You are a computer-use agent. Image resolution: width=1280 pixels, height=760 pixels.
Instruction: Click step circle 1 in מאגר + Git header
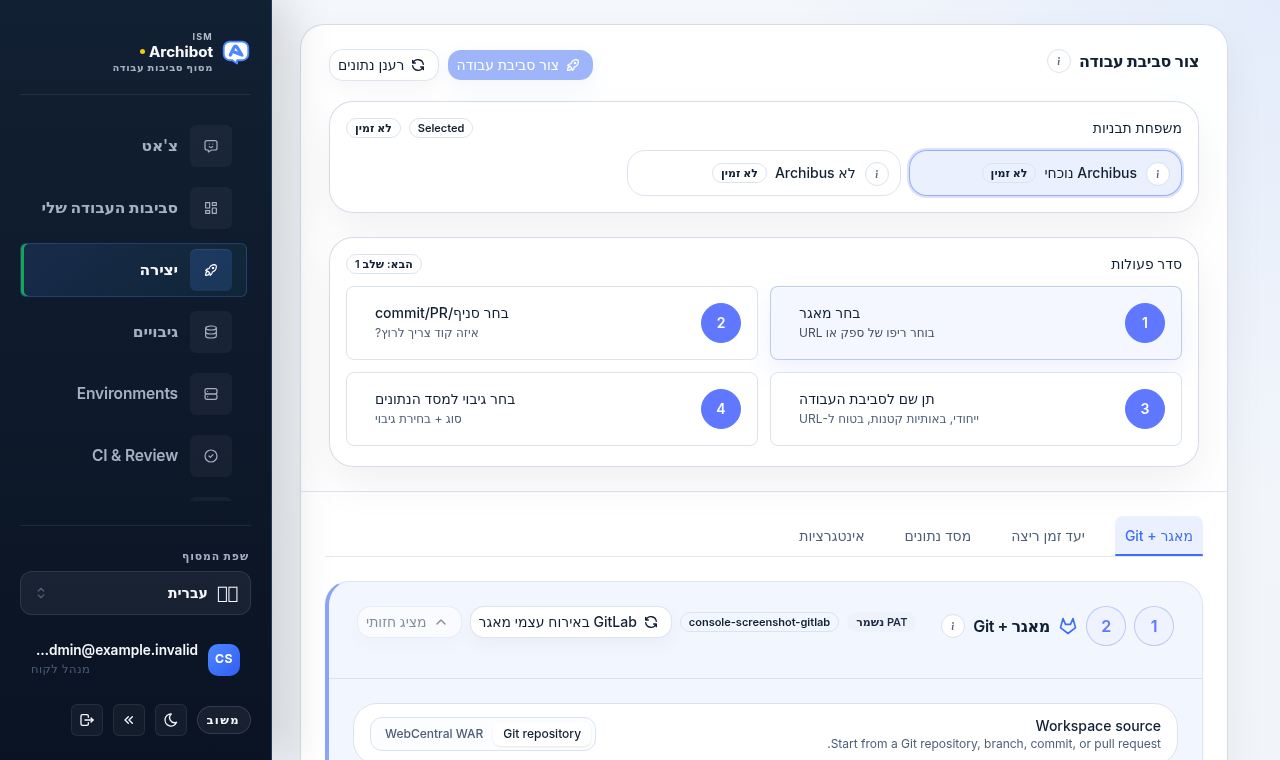coord(1154,626)
